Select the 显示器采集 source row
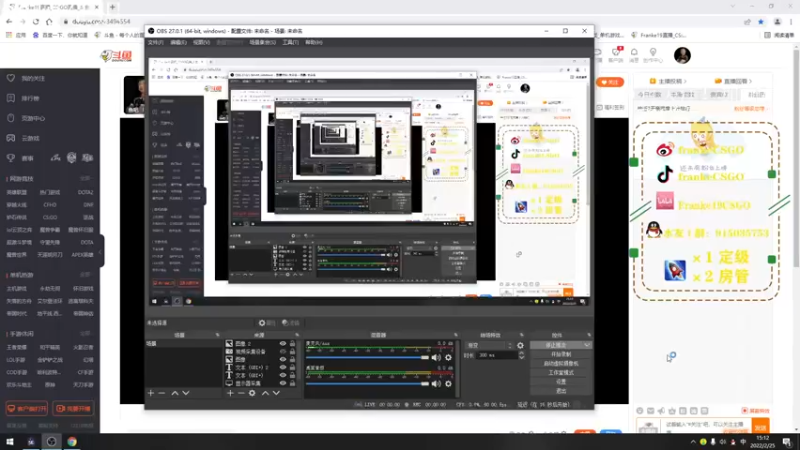The width and height of the screenshot is (800, 450). (x=260, y=383)
